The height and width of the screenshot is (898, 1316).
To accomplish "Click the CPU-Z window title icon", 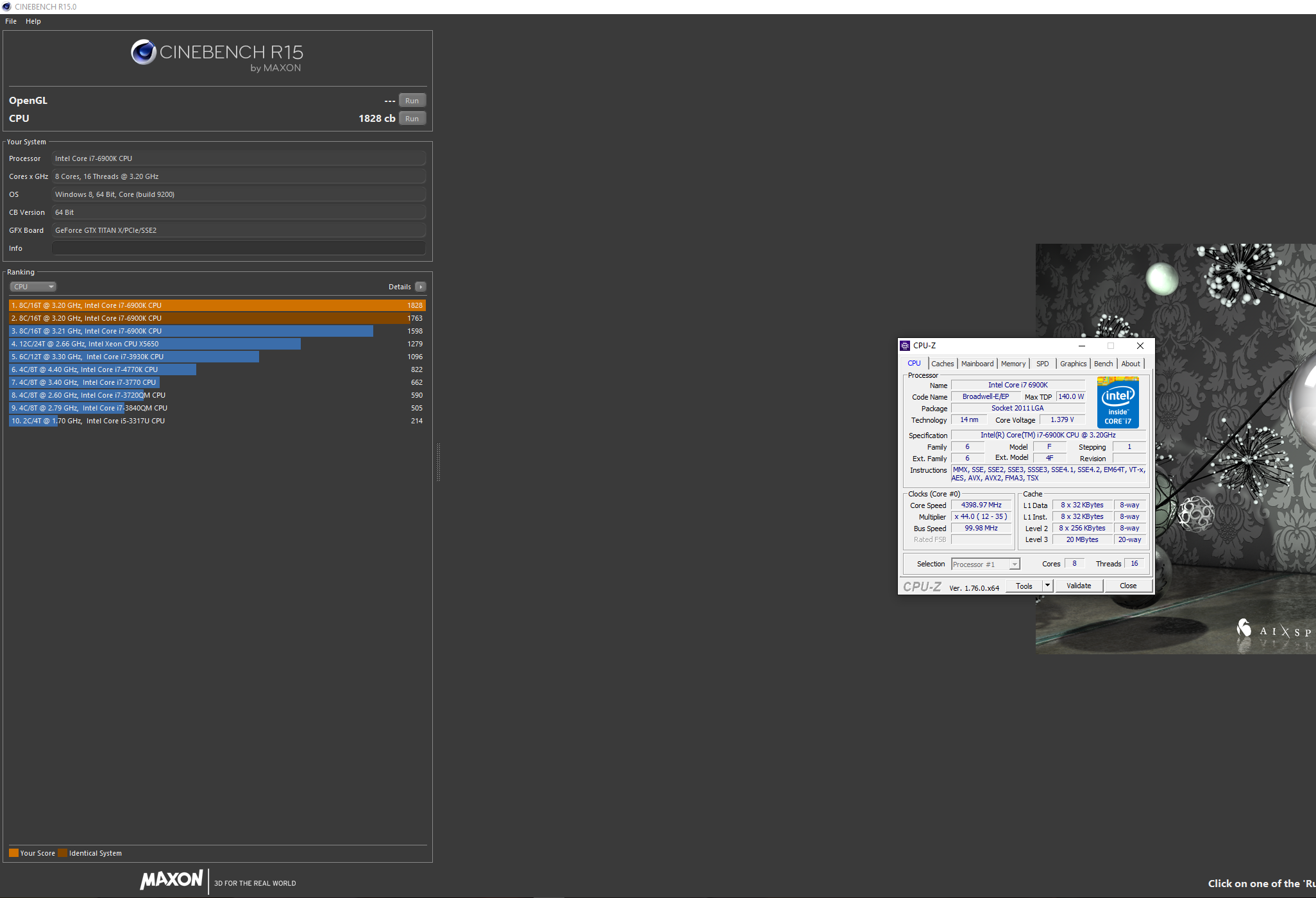I will [x=905, y=346].
